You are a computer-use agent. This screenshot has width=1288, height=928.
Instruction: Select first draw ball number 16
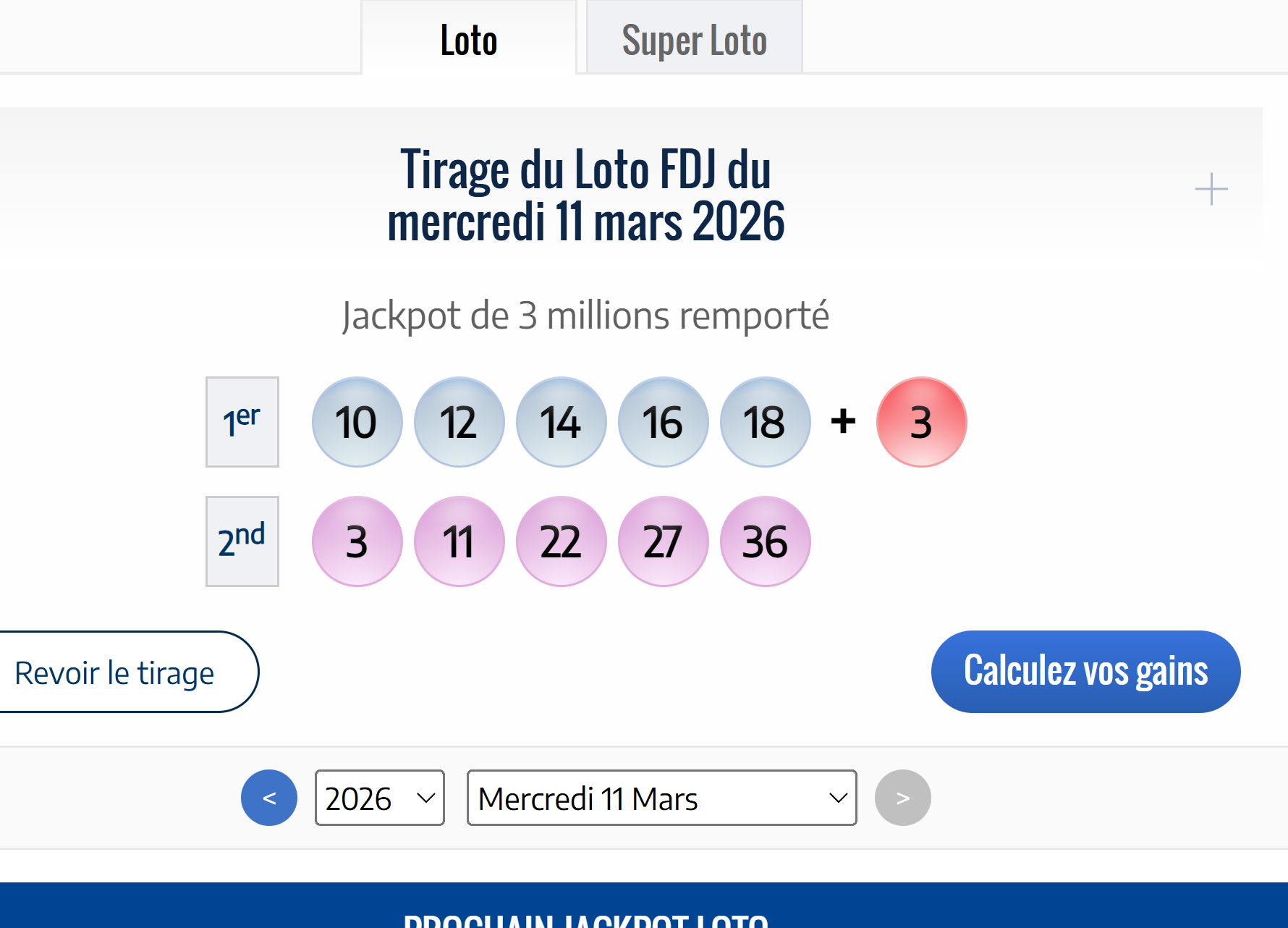click(x=663, y=422)
